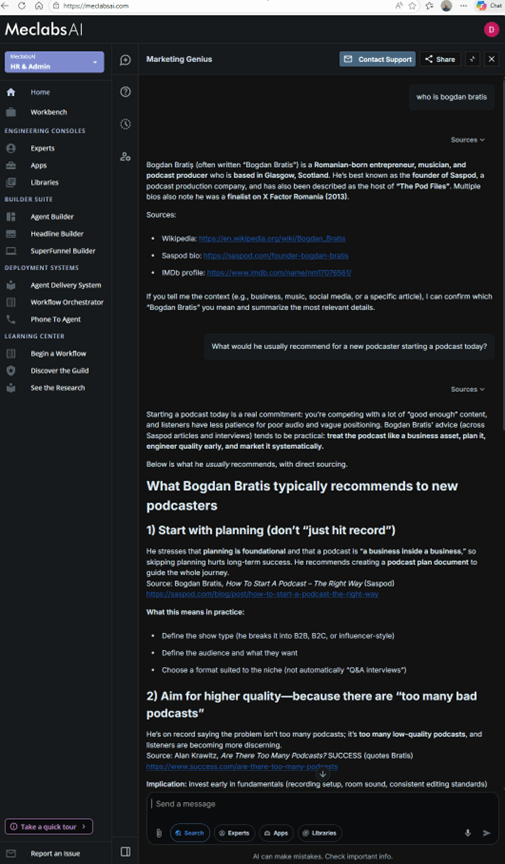Toggle the side panel icon at bottom
The image size is (505, 864).
click(125, 851)
